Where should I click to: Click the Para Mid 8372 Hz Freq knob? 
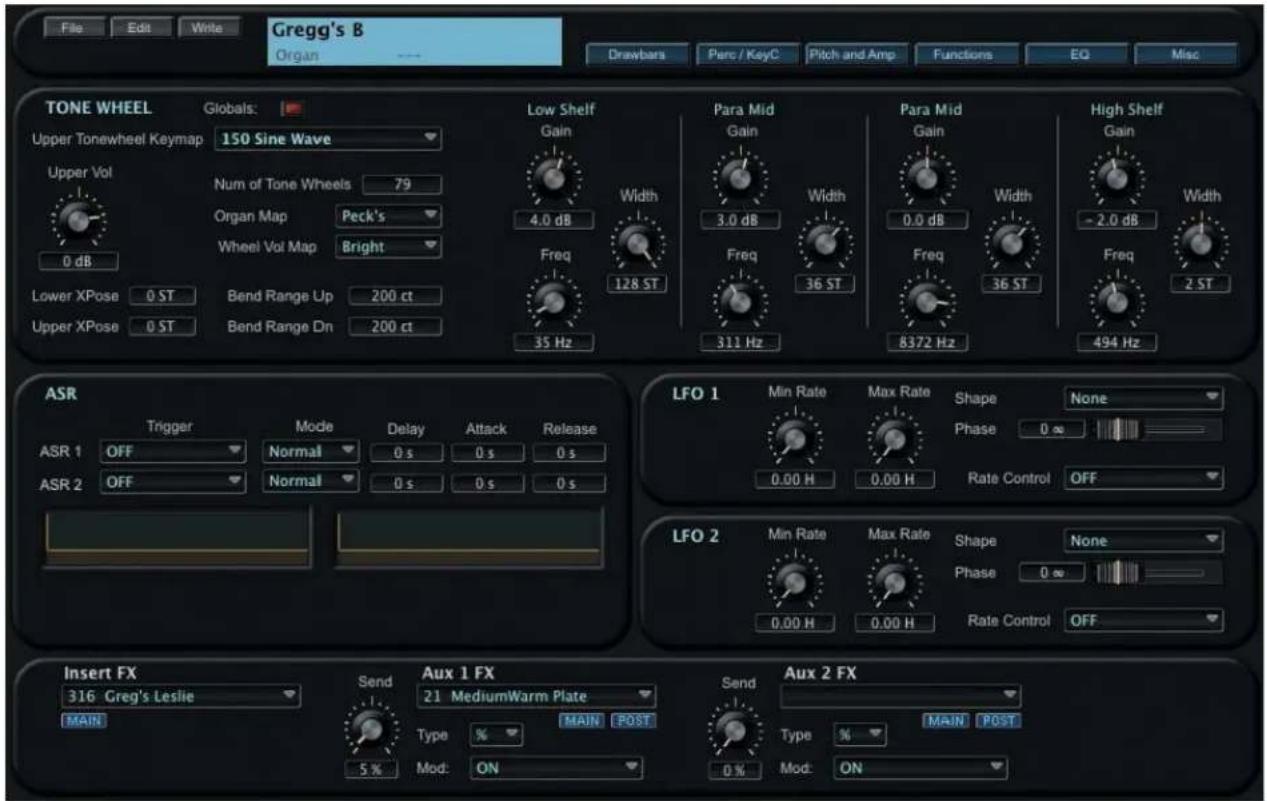pos(926,301)
